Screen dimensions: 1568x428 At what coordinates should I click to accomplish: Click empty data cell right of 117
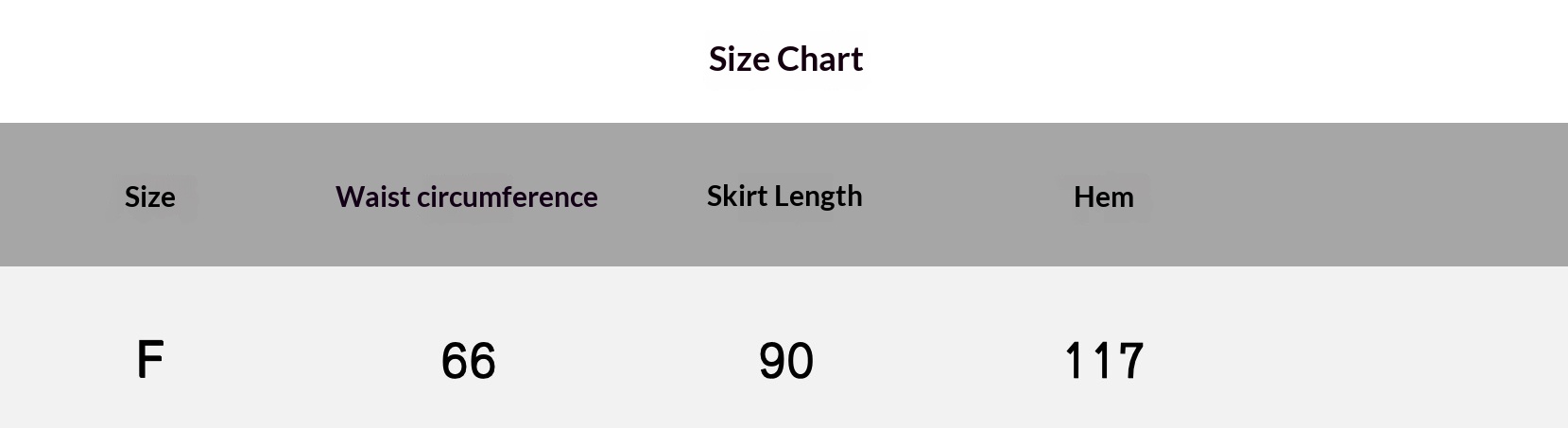coord(1370,359)
